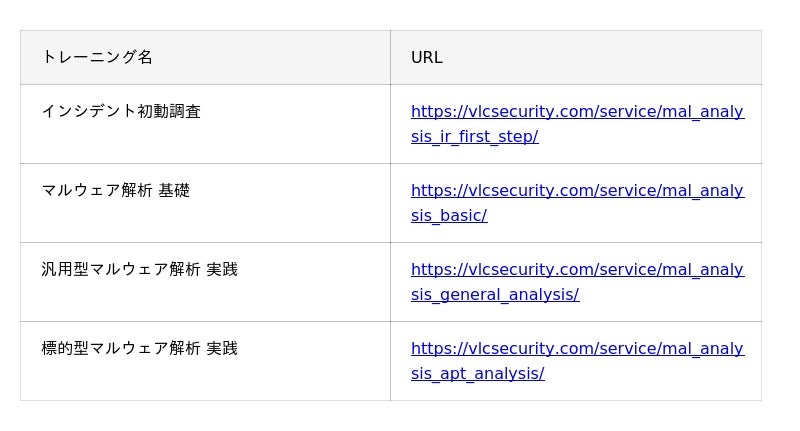The image size is (800, 431).
Task: Click apt analysis row's https link line
Action: click(577, 348)
